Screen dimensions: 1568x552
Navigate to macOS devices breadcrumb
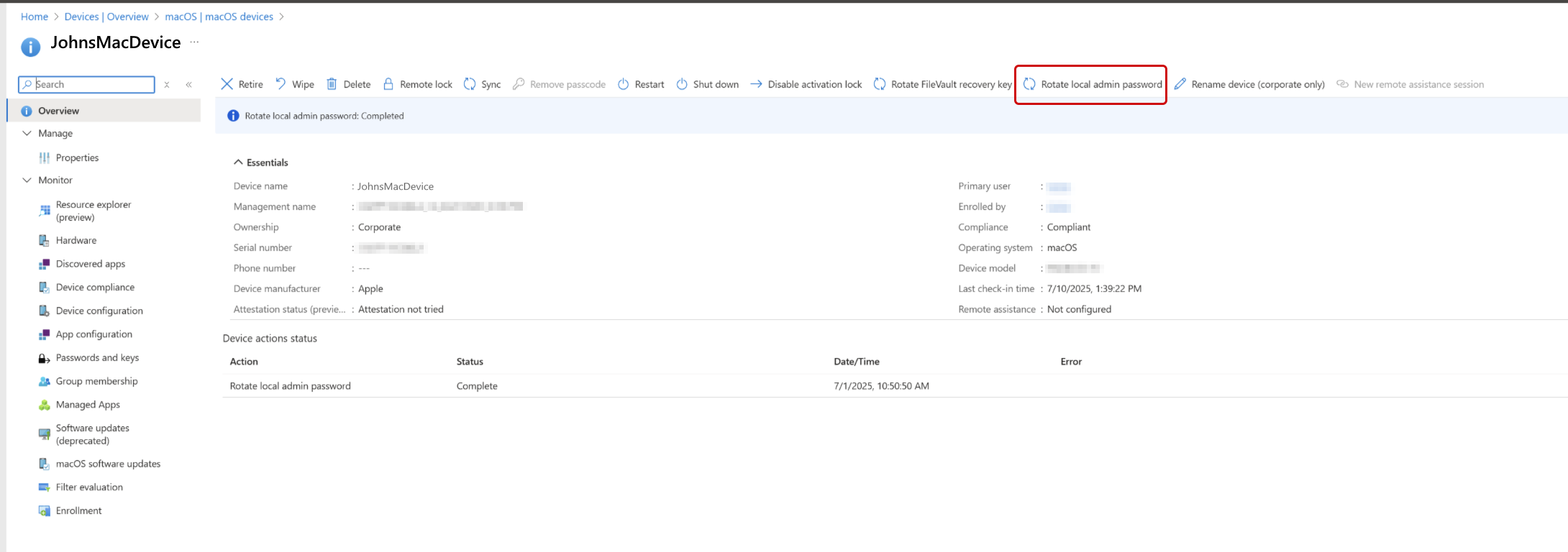click(x=219, y=17)
